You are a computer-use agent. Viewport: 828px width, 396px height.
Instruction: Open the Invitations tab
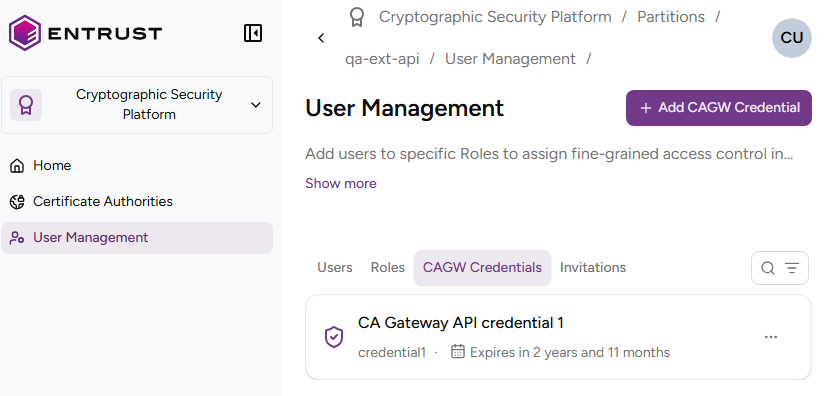(592, 268)
